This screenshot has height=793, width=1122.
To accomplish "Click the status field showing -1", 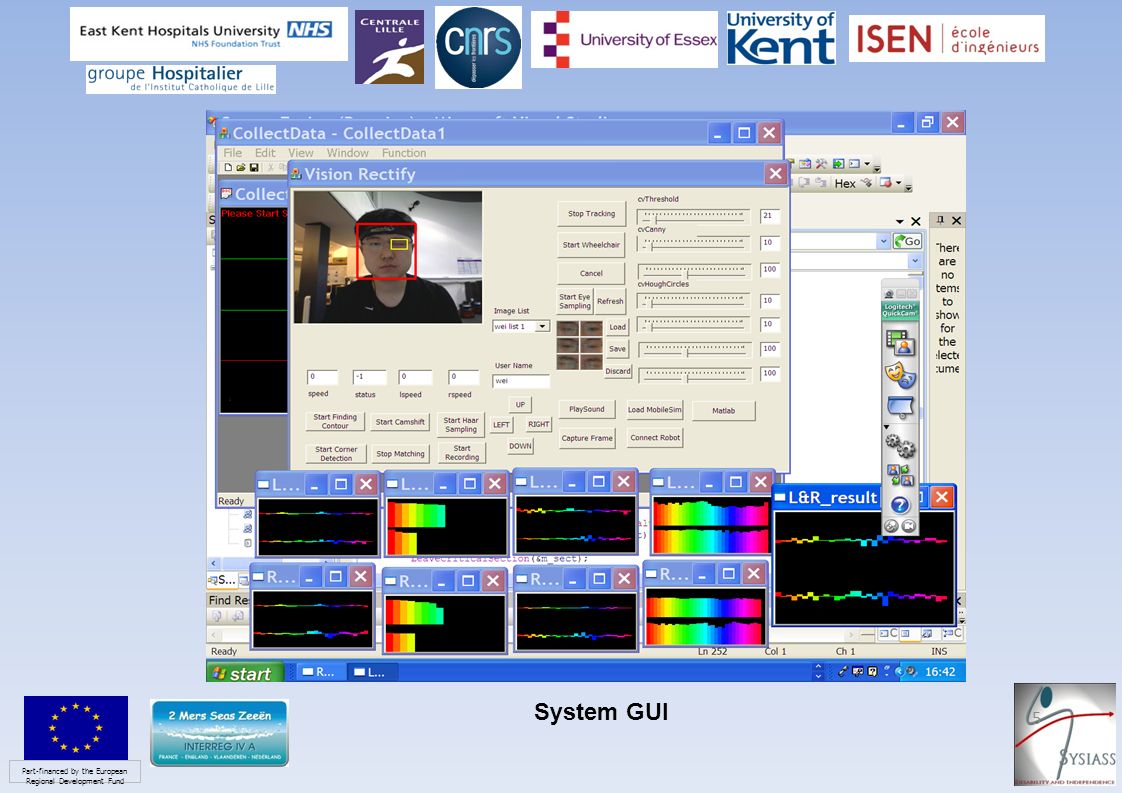I will point(369,377).
